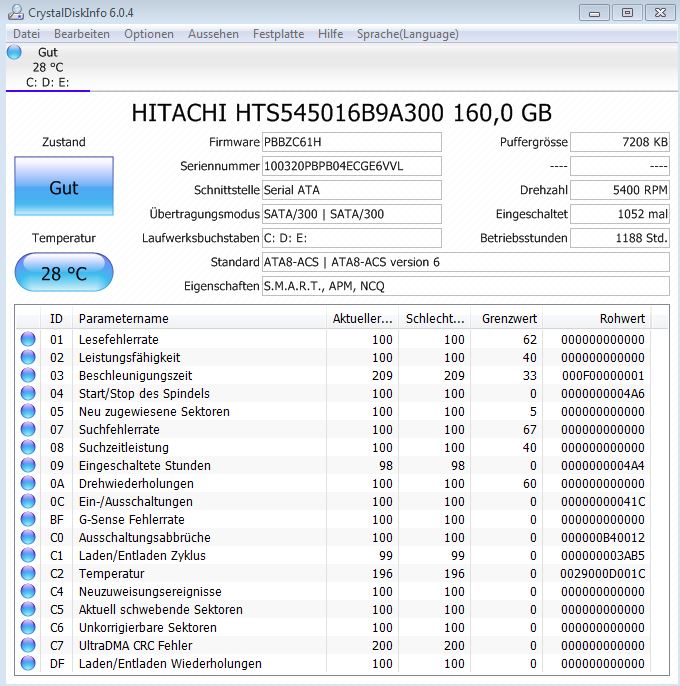Image resolution: width=680 pixels, height=686 pixels.
Task: Click the status icon for Beschleunigungszeit
Action: [x=28, y=375]
